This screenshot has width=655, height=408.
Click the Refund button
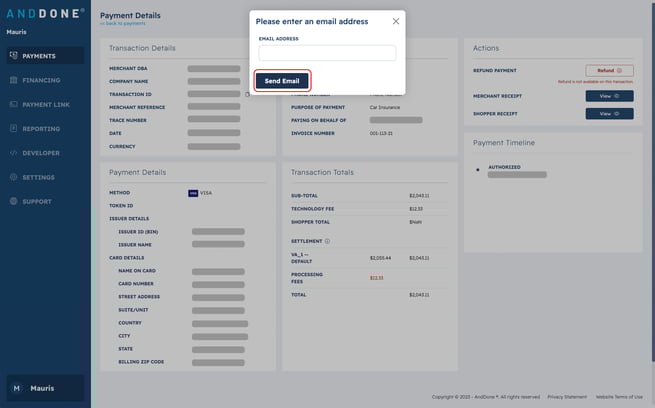(609, 71)
